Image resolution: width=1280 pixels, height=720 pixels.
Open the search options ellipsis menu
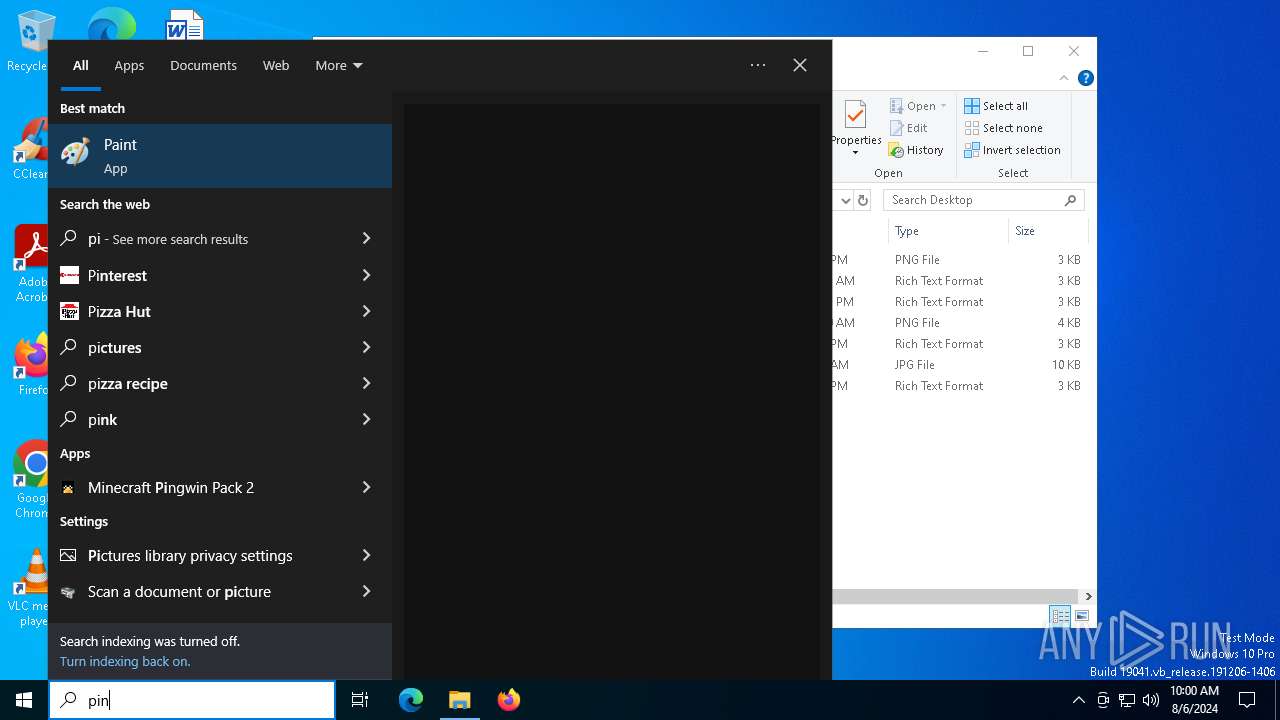(758, 66)
